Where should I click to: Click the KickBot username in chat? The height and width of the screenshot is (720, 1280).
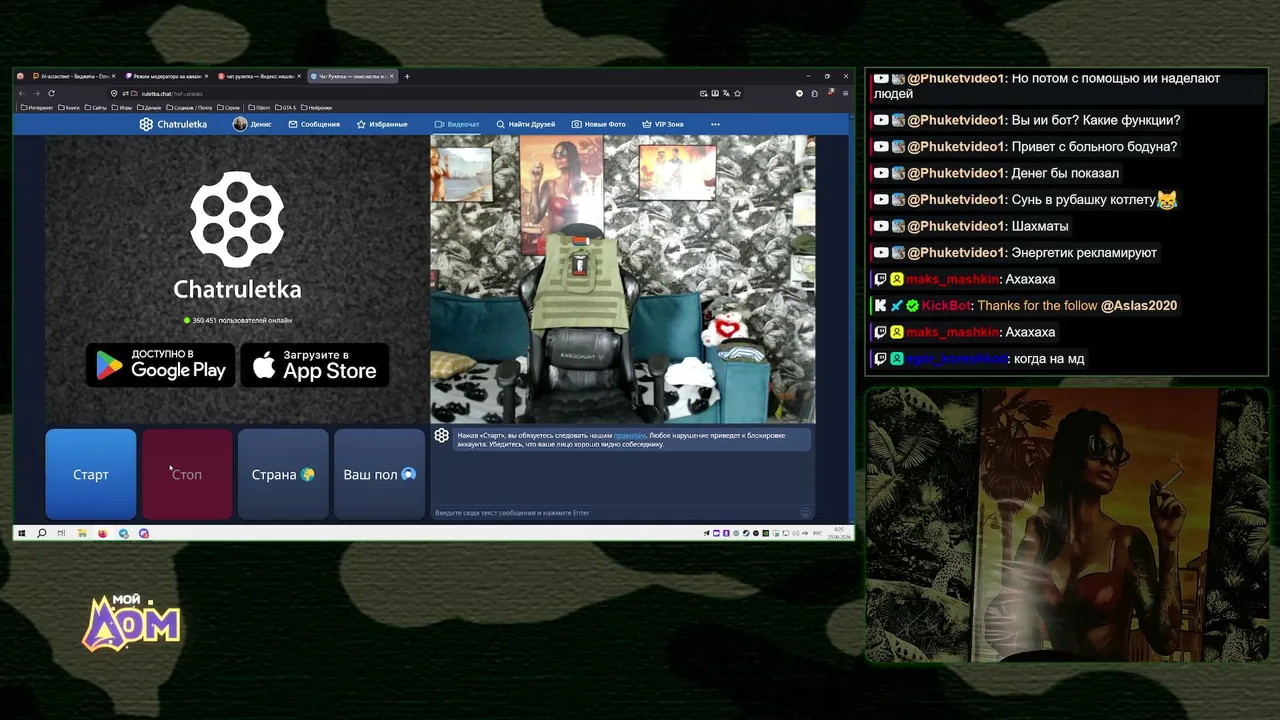947,305
